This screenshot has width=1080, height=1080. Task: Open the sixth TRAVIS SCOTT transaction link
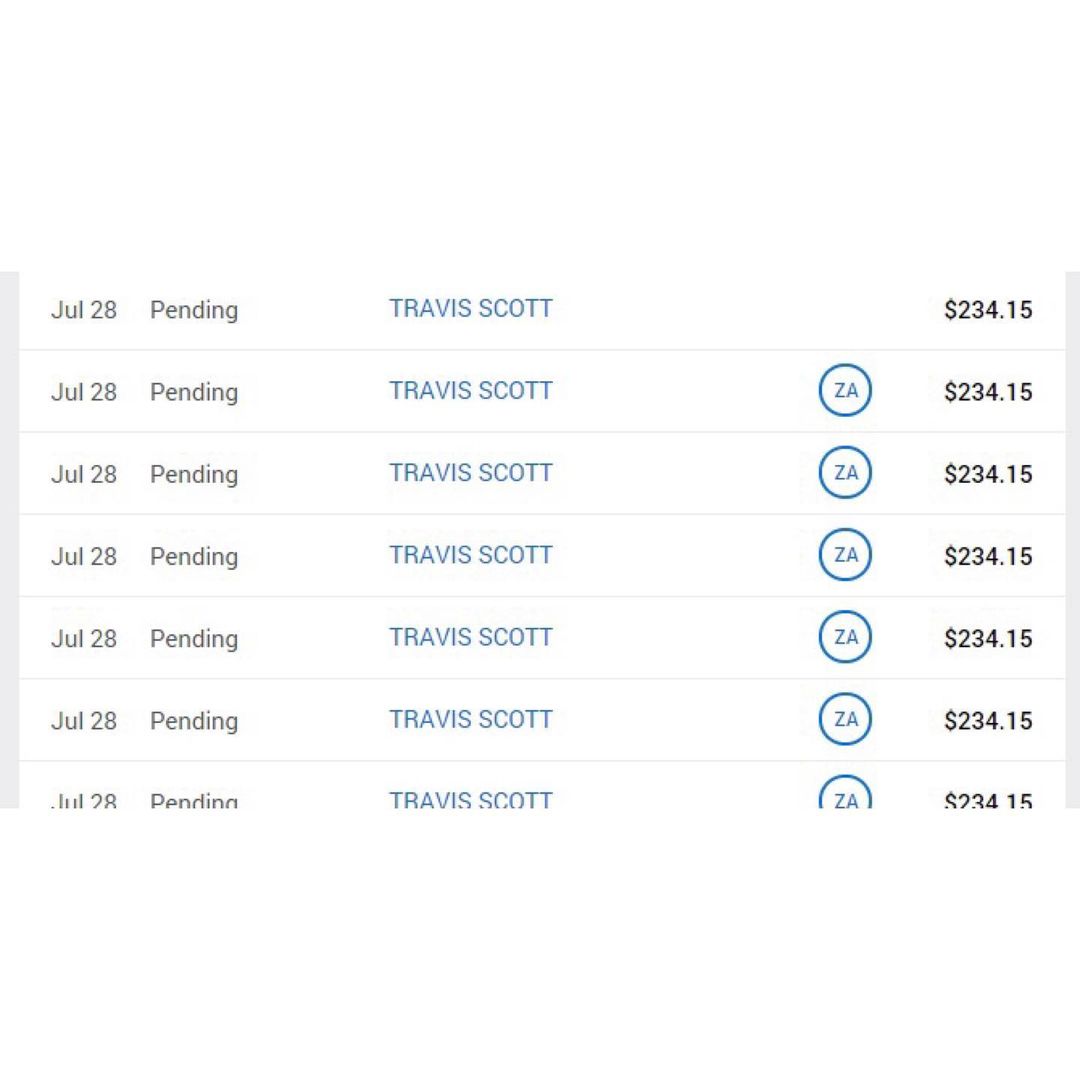click(470, 719)
